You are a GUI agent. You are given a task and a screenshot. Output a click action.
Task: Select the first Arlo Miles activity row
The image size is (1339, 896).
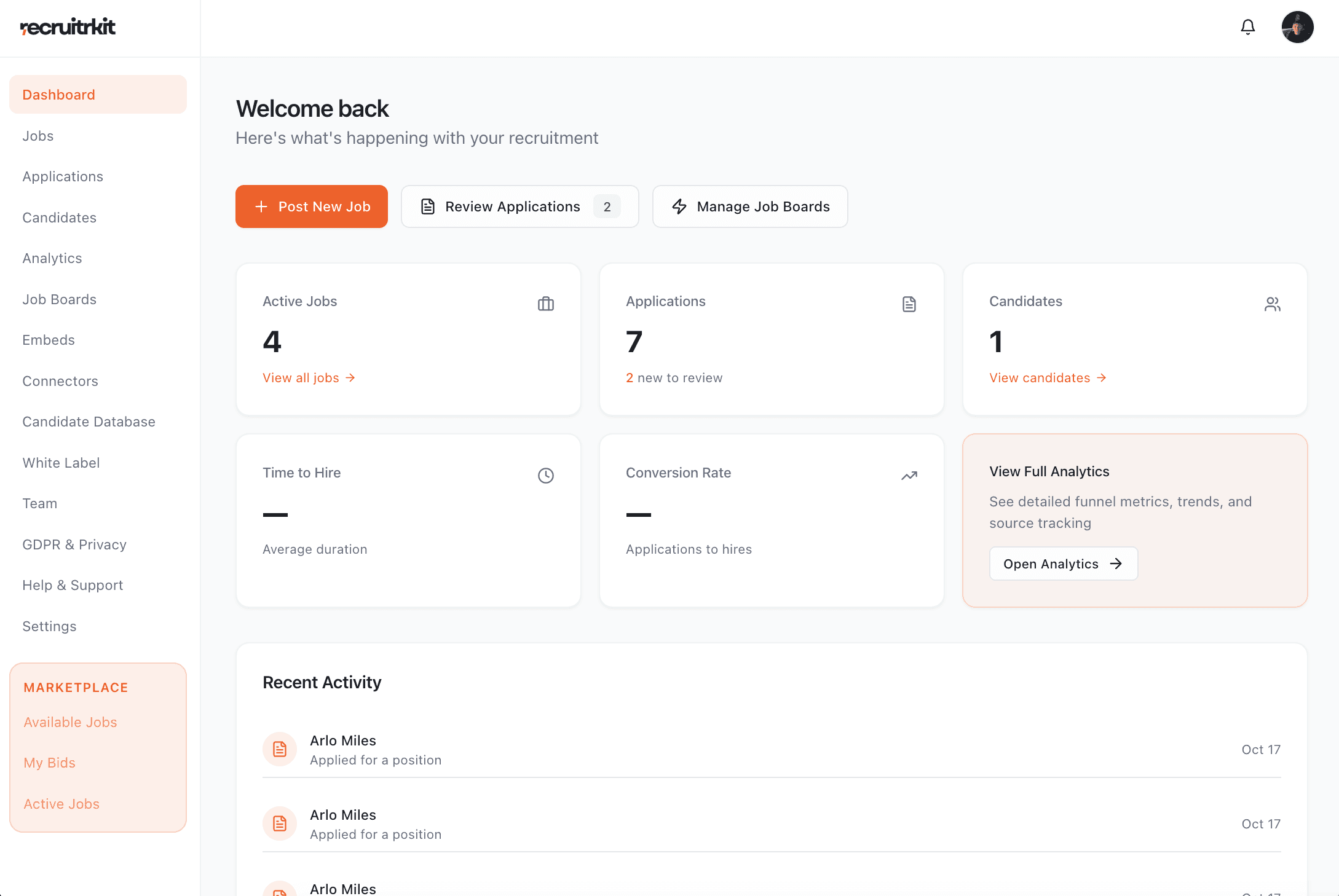(676, 749)
